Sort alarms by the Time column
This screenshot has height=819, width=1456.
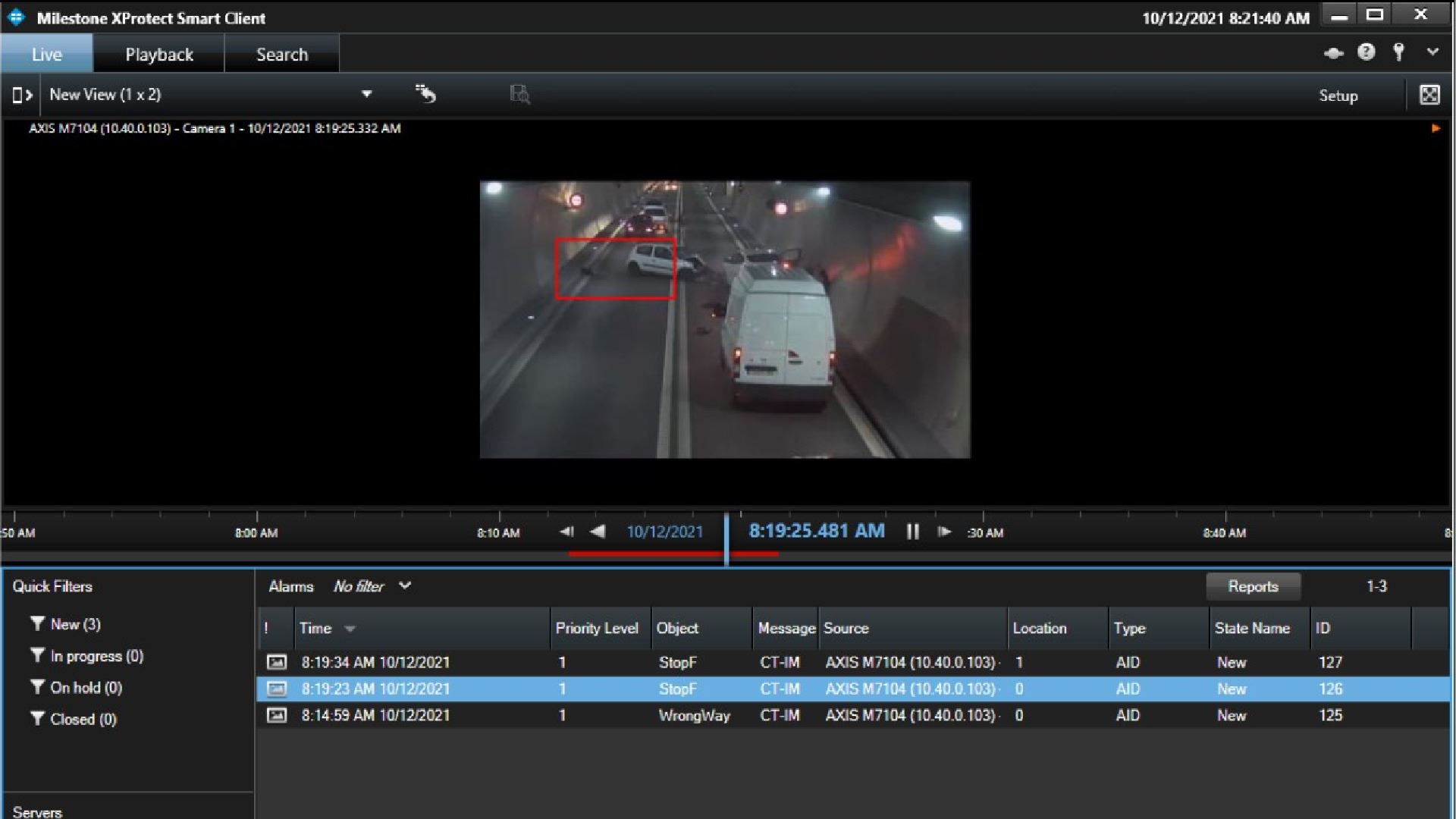pos(422,628)
